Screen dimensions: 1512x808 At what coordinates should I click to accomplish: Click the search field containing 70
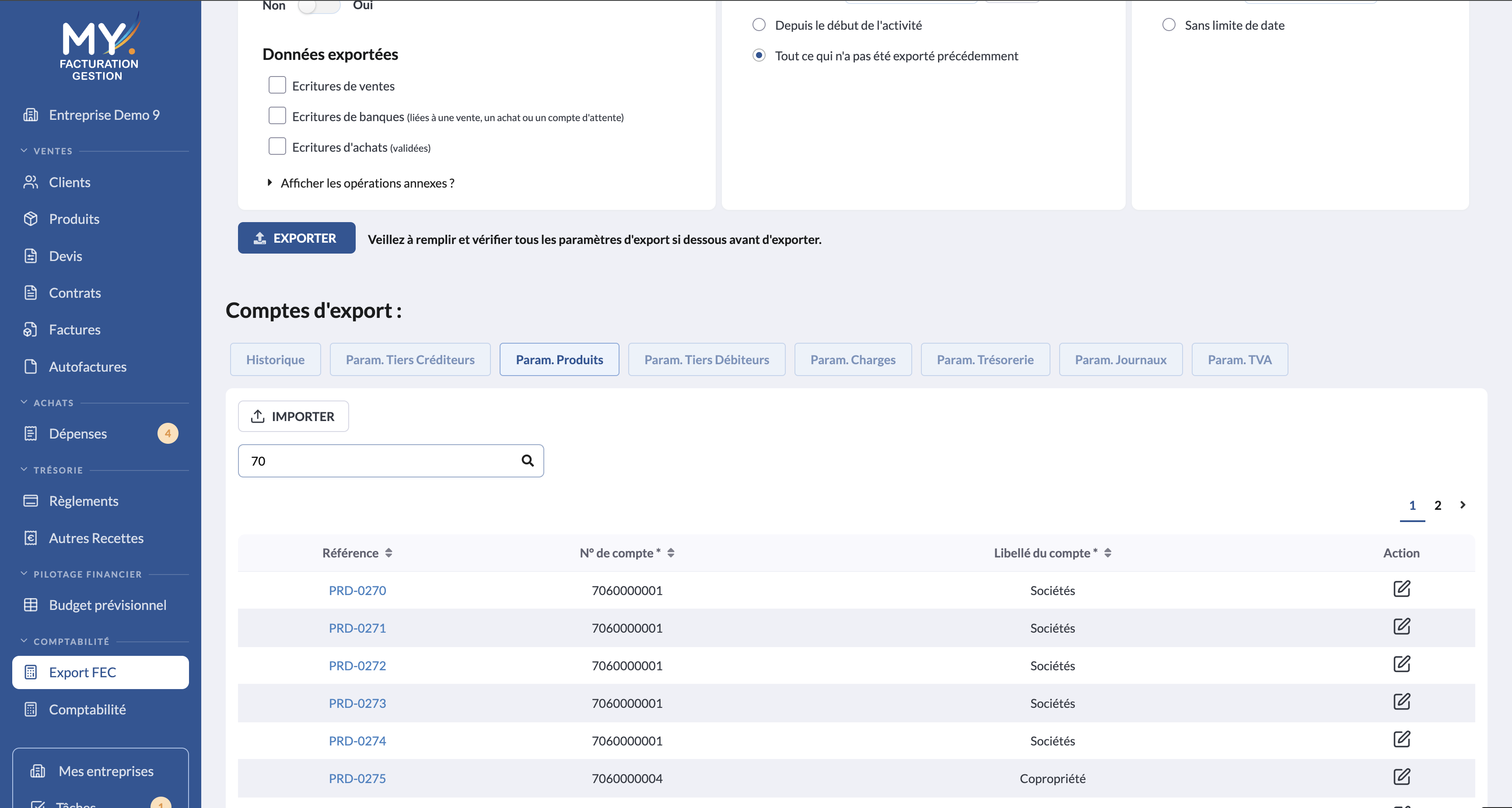click(x=391, y=461)
